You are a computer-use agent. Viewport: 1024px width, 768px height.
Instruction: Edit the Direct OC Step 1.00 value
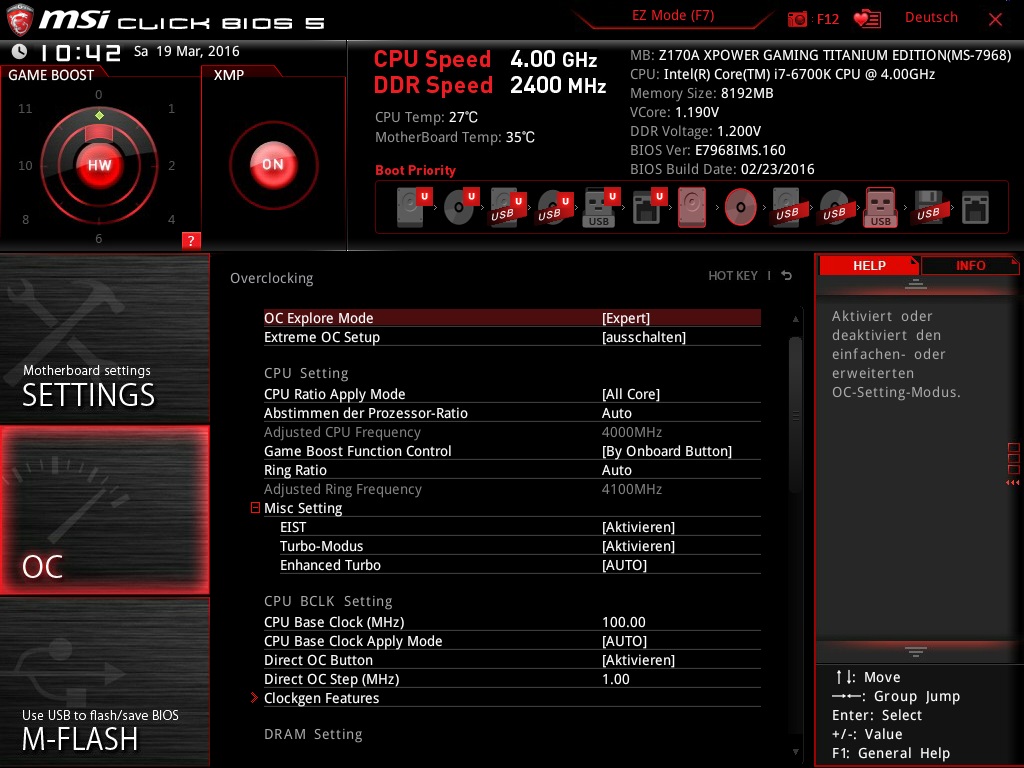point(512,679)
